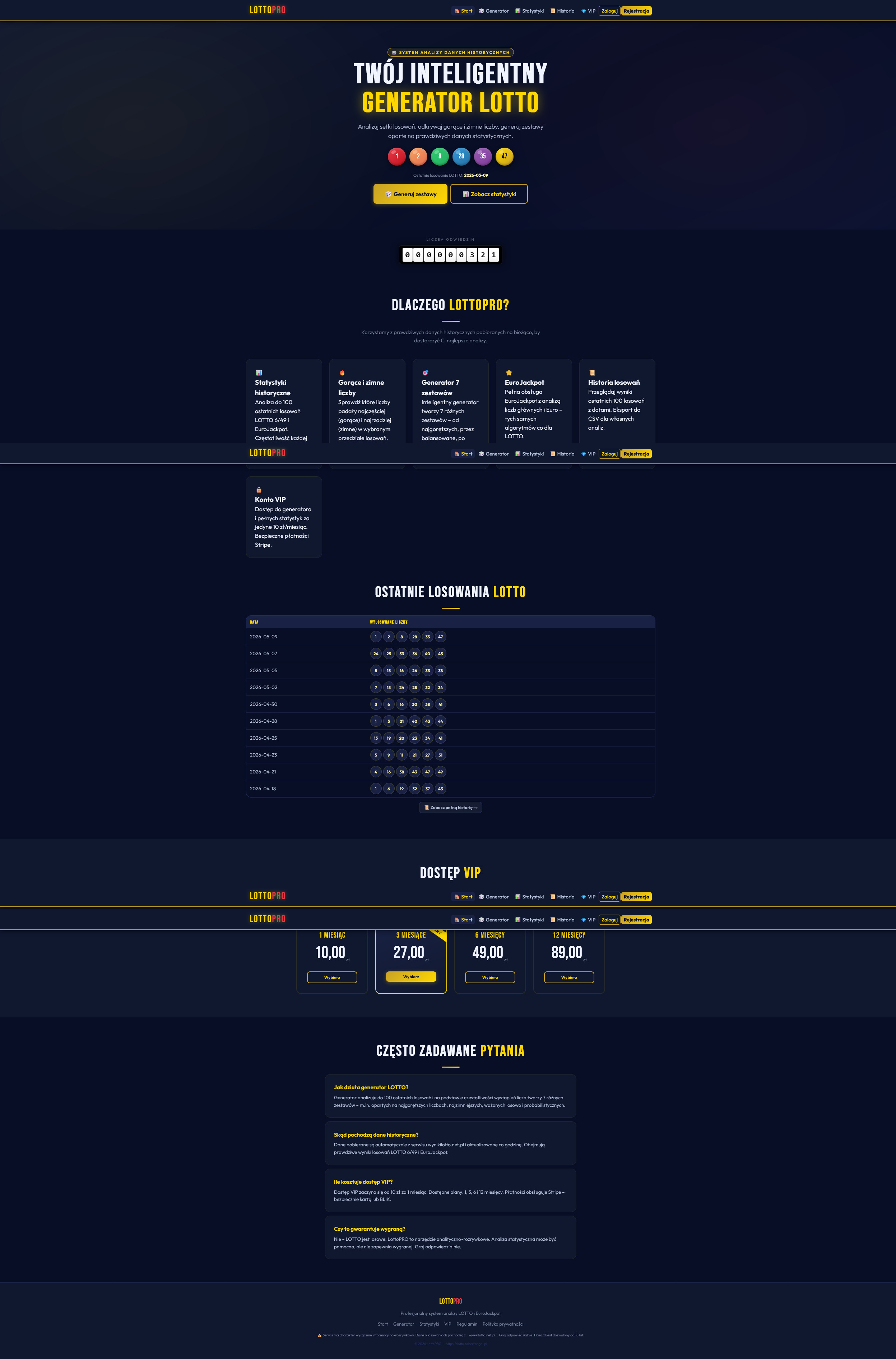Screen dimensions: 896x1359
Task: Click number 49 in the 2026-04-21 row
Action: tap(440, 772)
